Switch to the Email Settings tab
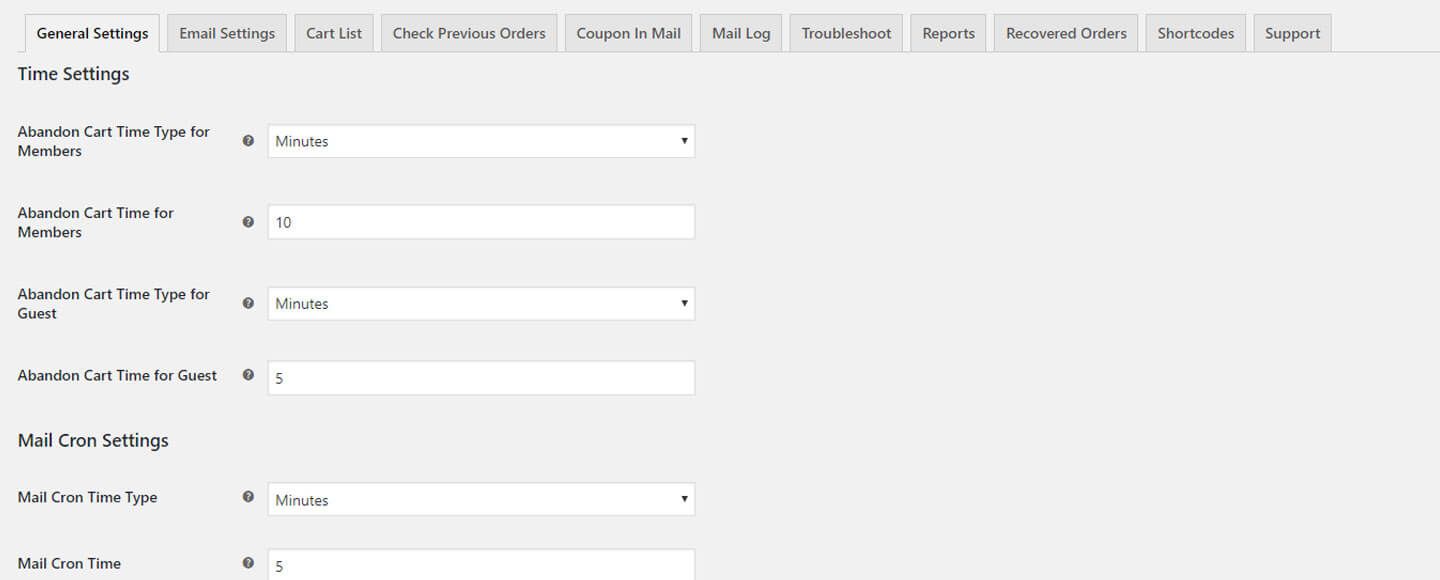The width and height of the screenshot is (1440, 580). [x=227, y=33]
